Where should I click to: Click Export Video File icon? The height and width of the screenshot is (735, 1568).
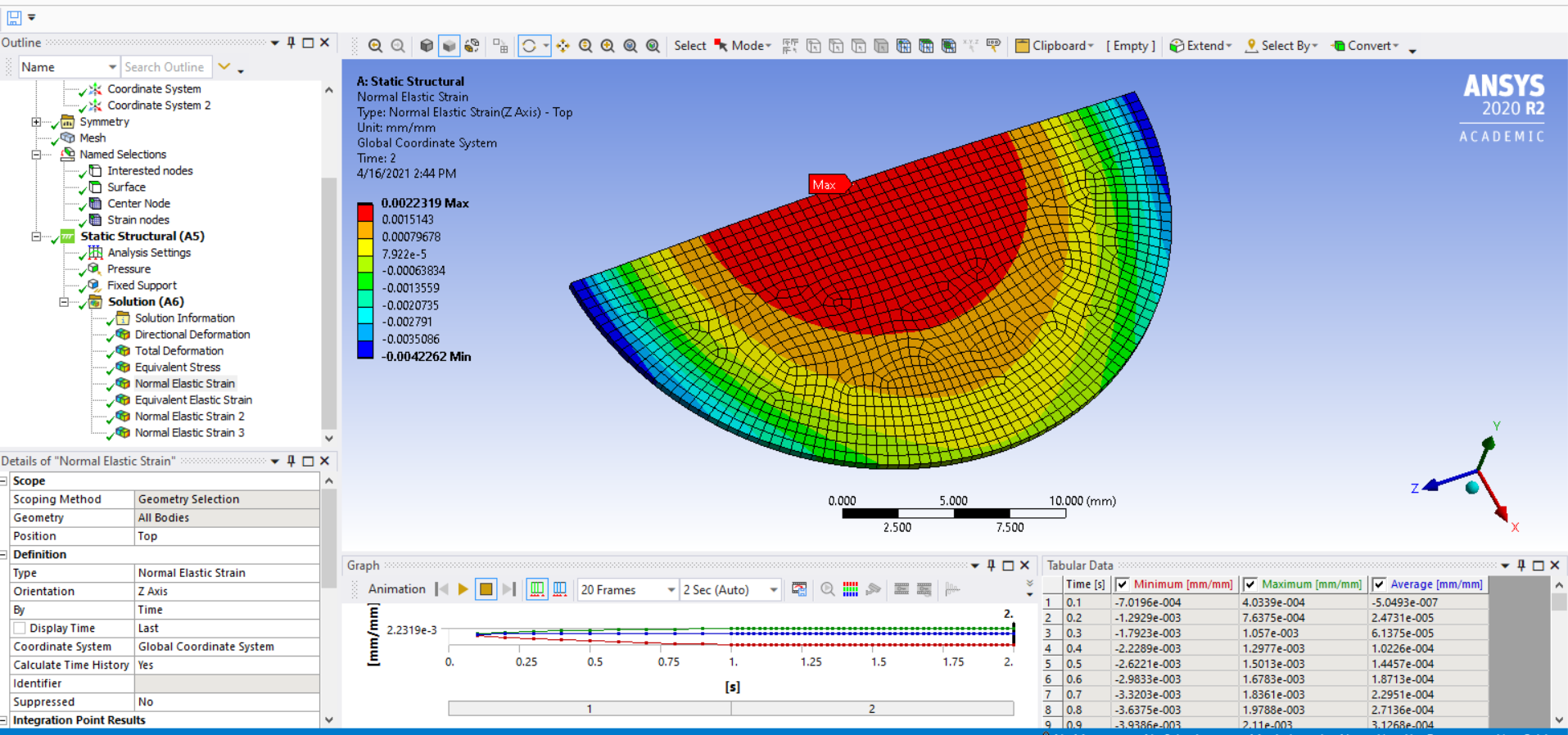799,589
